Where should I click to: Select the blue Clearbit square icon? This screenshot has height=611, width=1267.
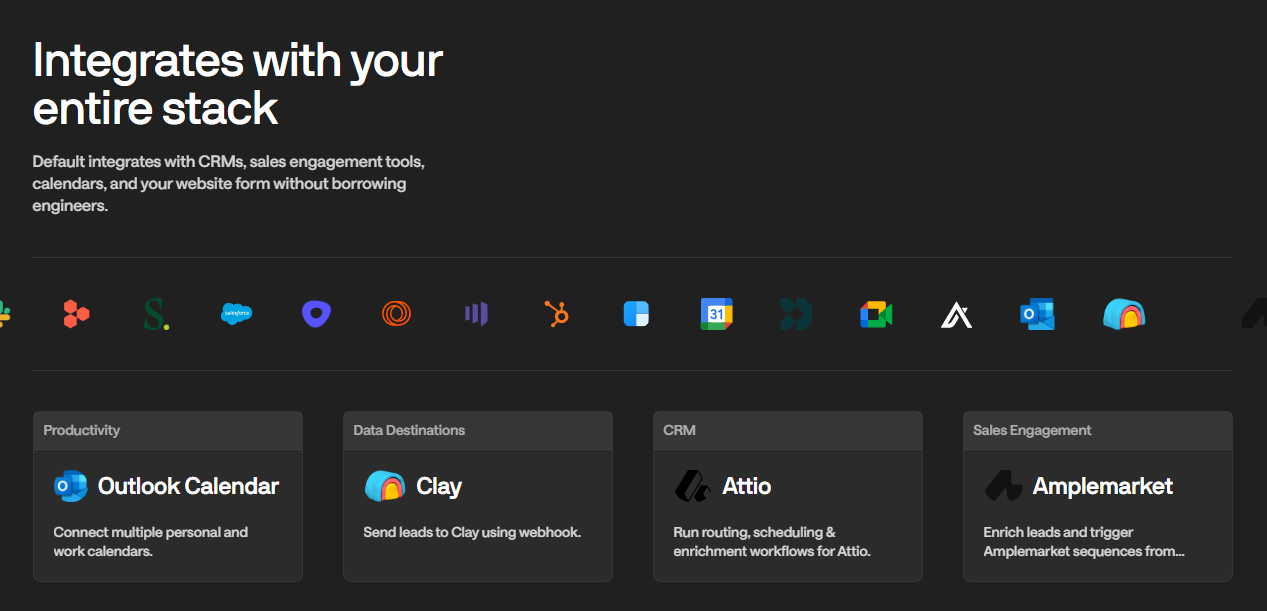(636, 314)
